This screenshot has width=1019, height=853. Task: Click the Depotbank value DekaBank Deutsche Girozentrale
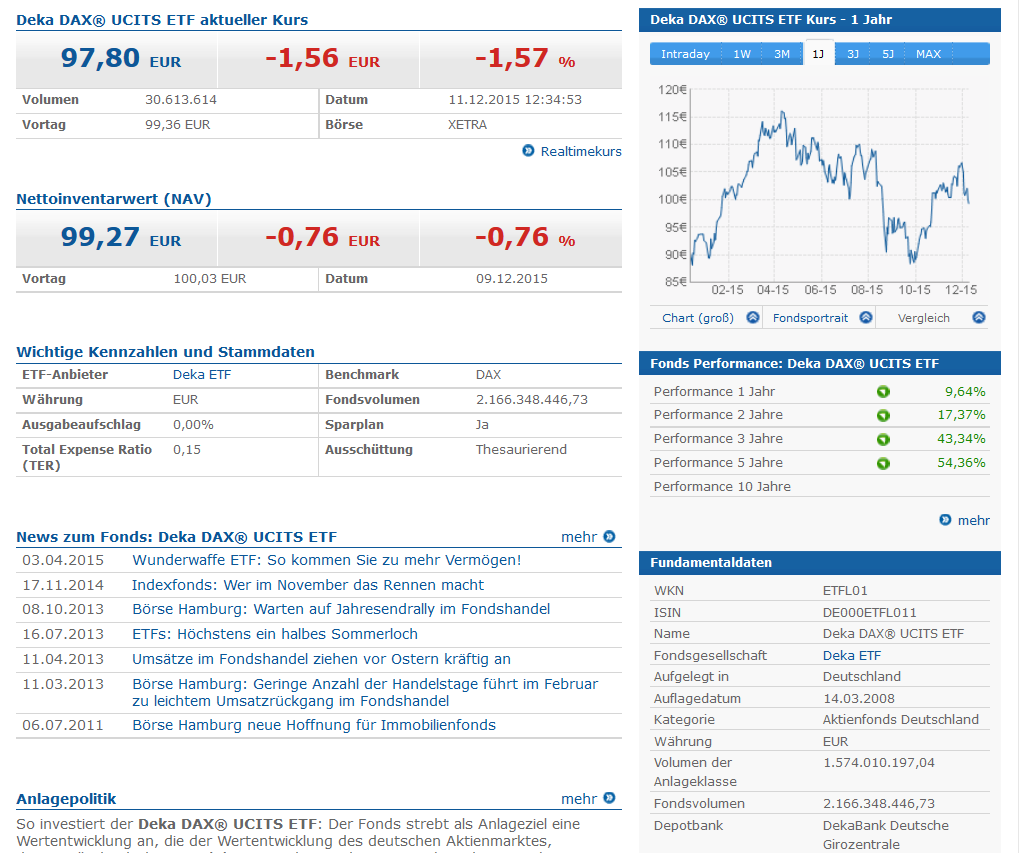[x=886, y=835]
